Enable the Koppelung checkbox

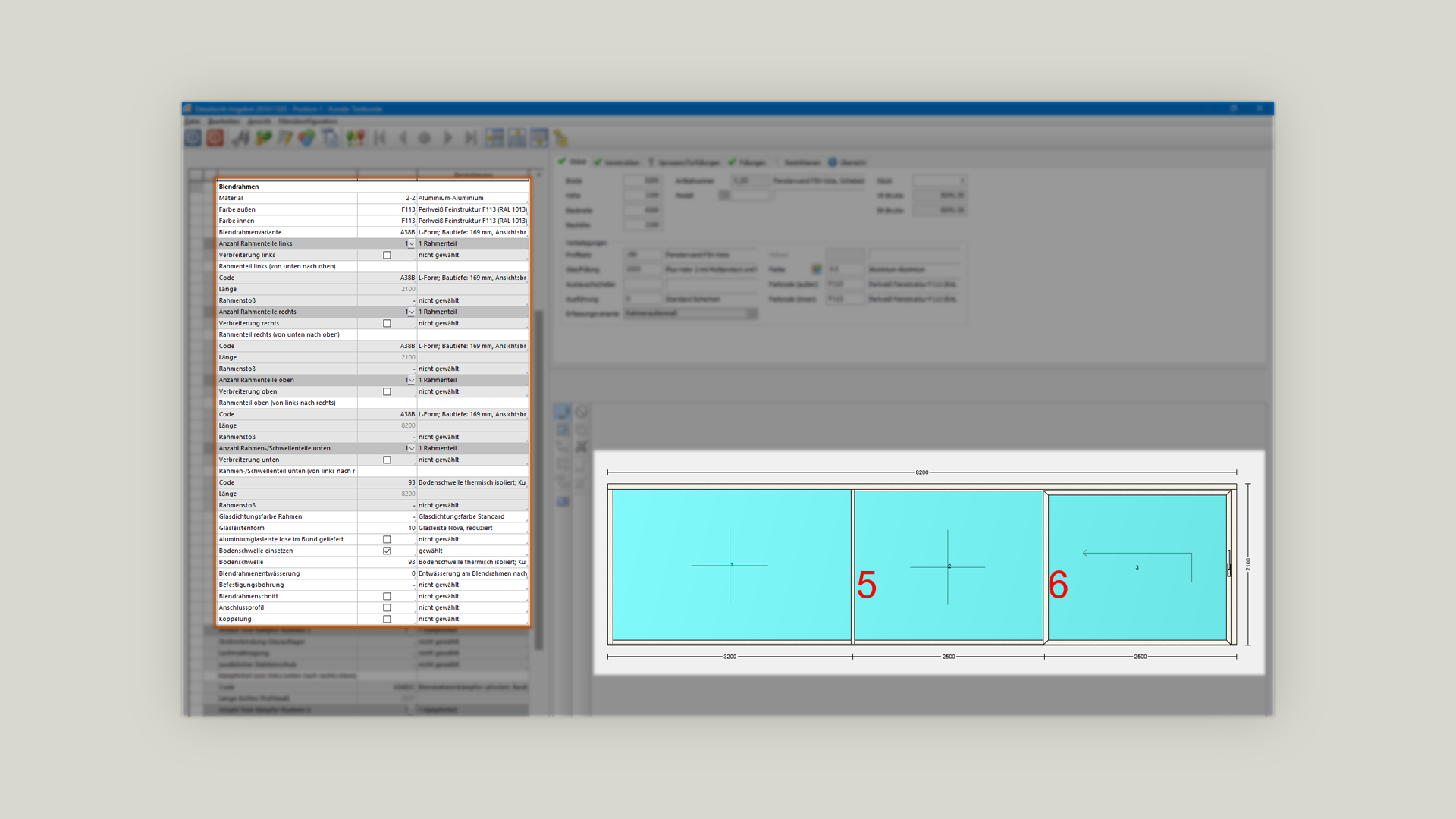pyautogui.click(x=387, y=620)
